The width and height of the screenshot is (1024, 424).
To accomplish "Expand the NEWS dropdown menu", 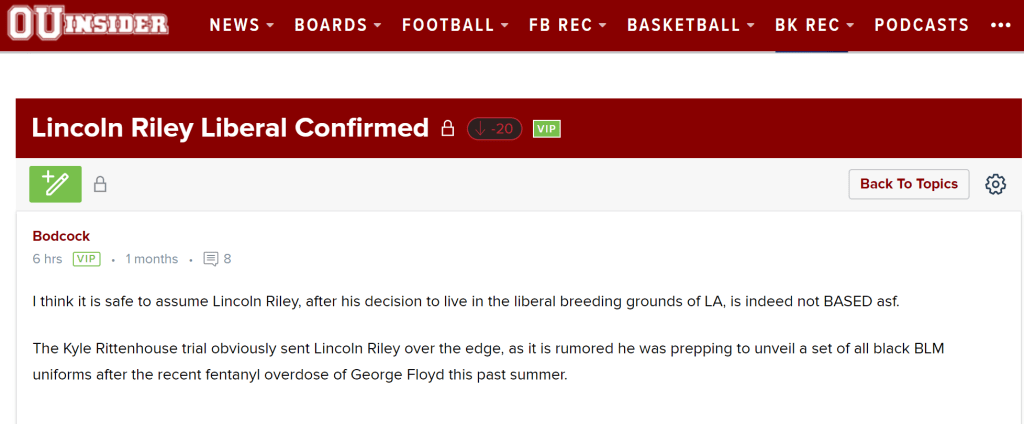I will click(x=241, y=25).
